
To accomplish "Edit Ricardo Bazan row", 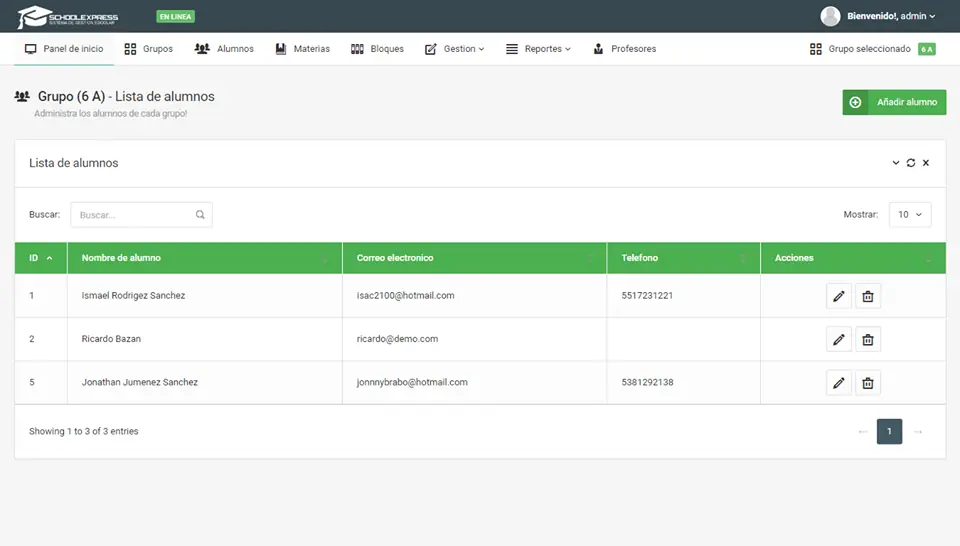I will click(839, 340).
